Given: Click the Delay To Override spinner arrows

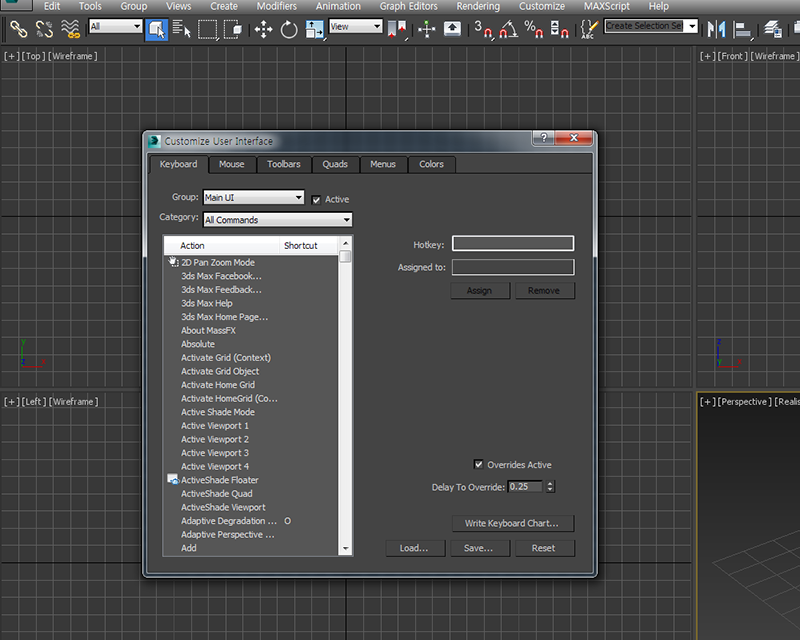Looking at the screenshot, I should [x=550, y=486].
